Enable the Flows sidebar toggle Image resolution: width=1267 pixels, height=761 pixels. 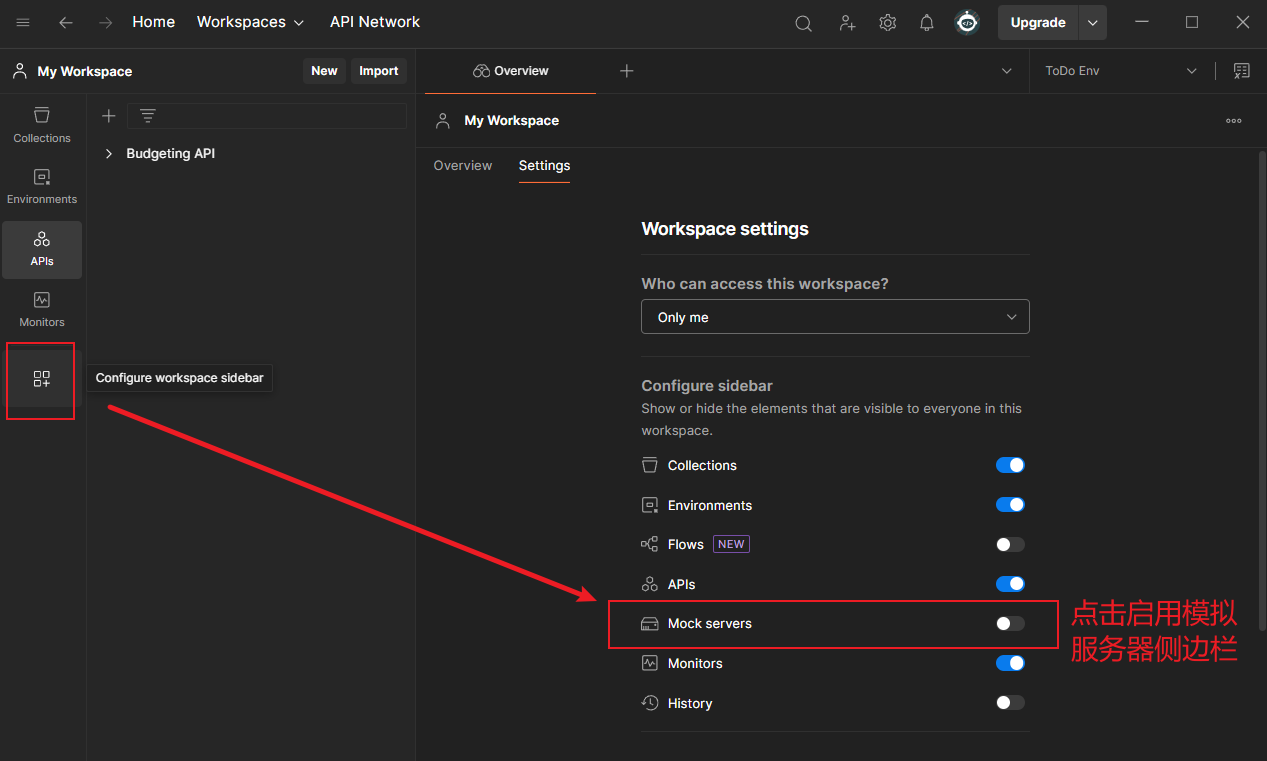click(x=1010, y=544)
